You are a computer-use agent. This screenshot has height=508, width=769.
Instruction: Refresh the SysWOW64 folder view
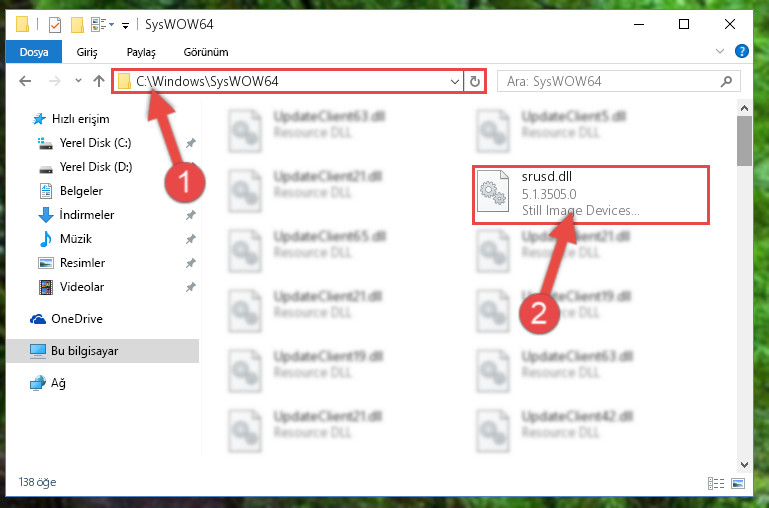[474, 81]
